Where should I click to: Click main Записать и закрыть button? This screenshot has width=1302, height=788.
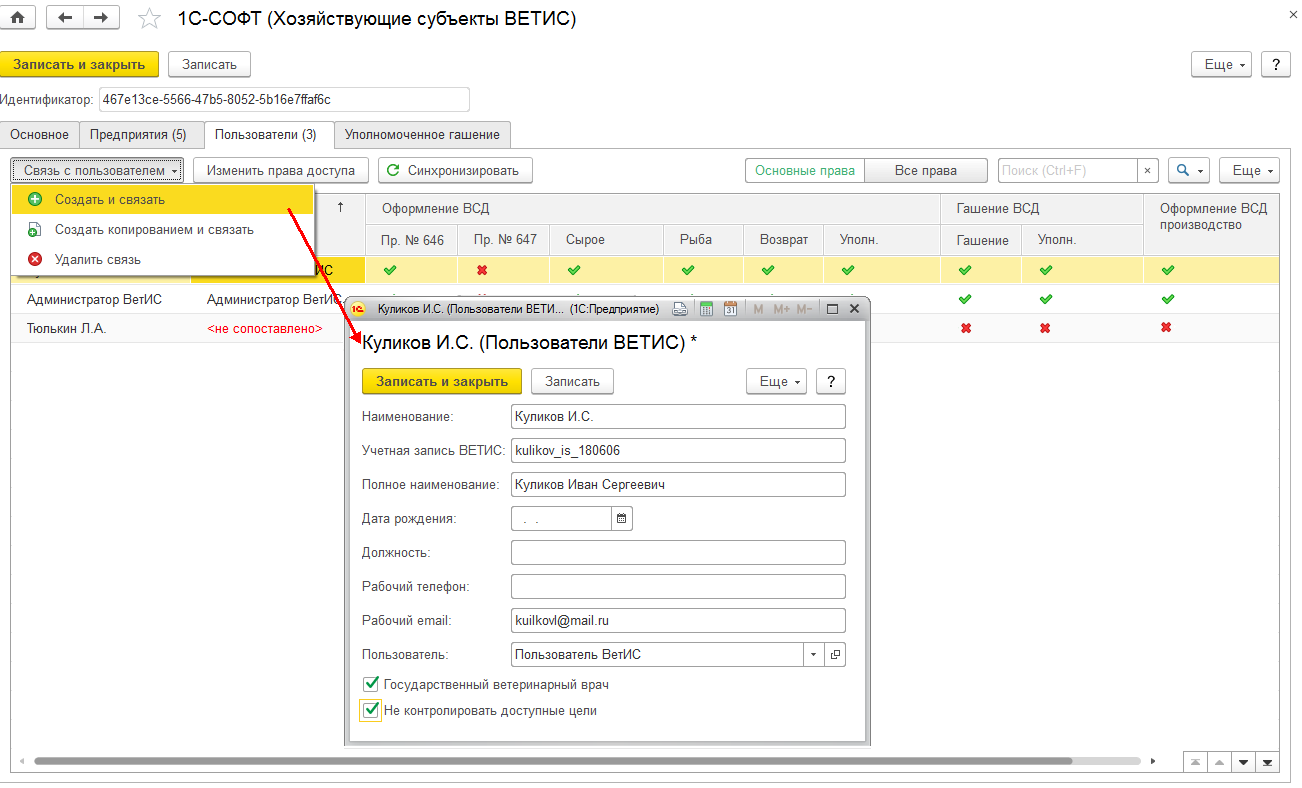[79, 64]
